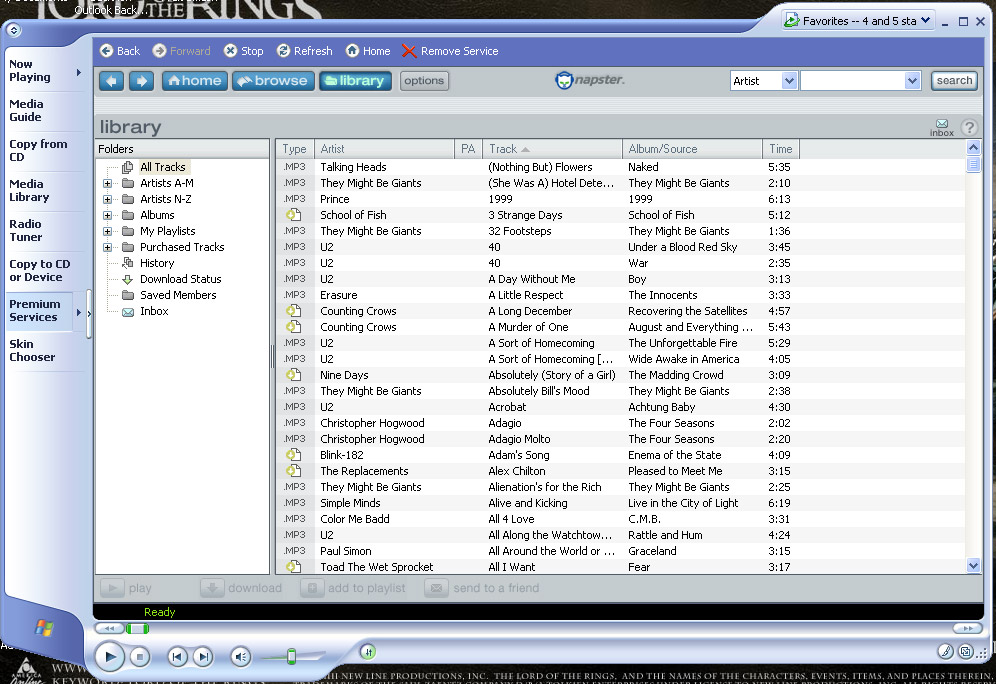Screen dimensions: 996x684
Task: Click the Download Status arrow icon
Action: pyautogui.click(x=128, y=279)
